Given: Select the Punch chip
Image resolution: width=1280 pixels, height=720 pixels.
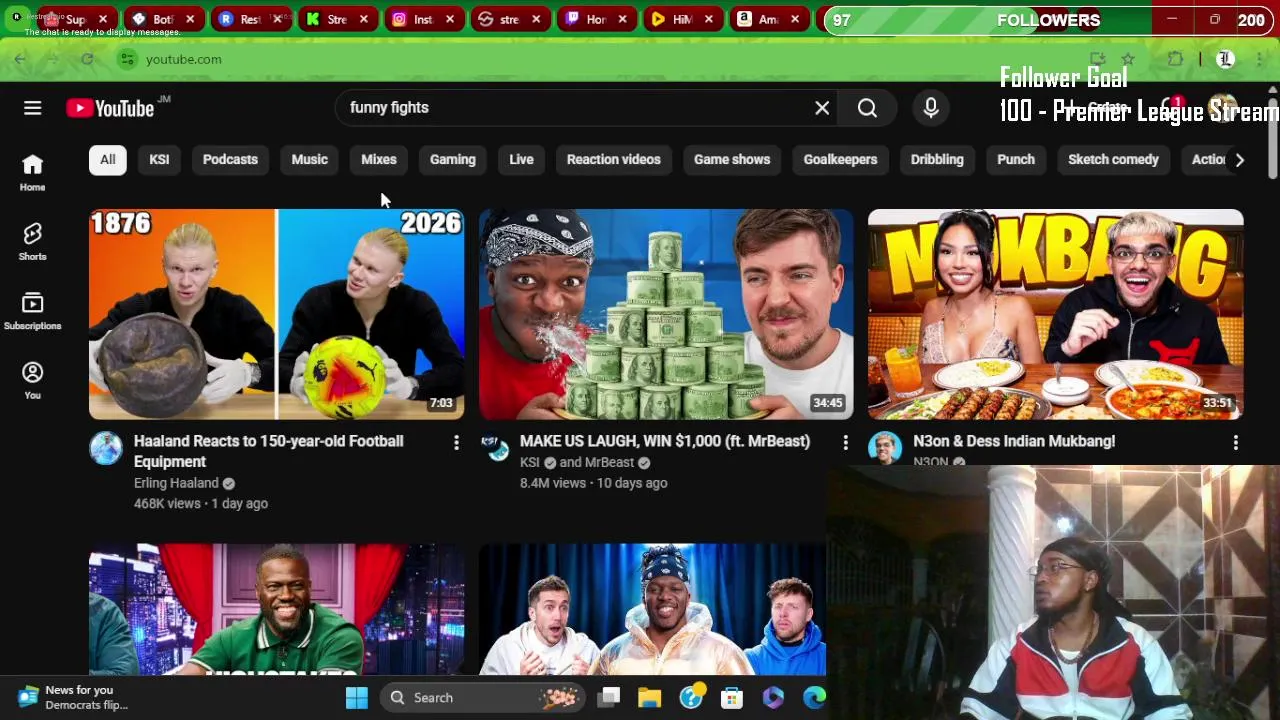Looking at the screenshot, I should click(x=1016, y=159).
